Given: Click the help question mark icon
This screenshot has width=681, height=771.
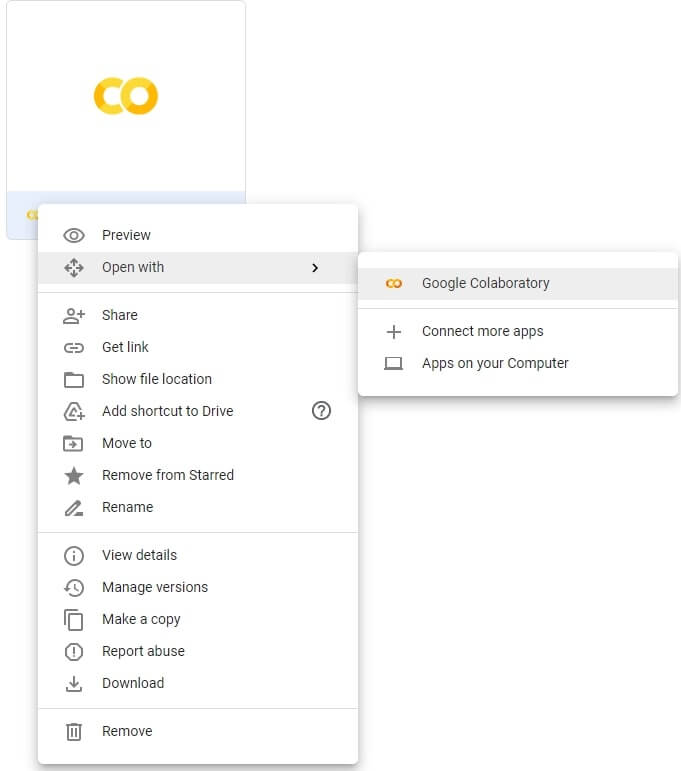Looking at the screenshot, I should (x=321, y=411).
